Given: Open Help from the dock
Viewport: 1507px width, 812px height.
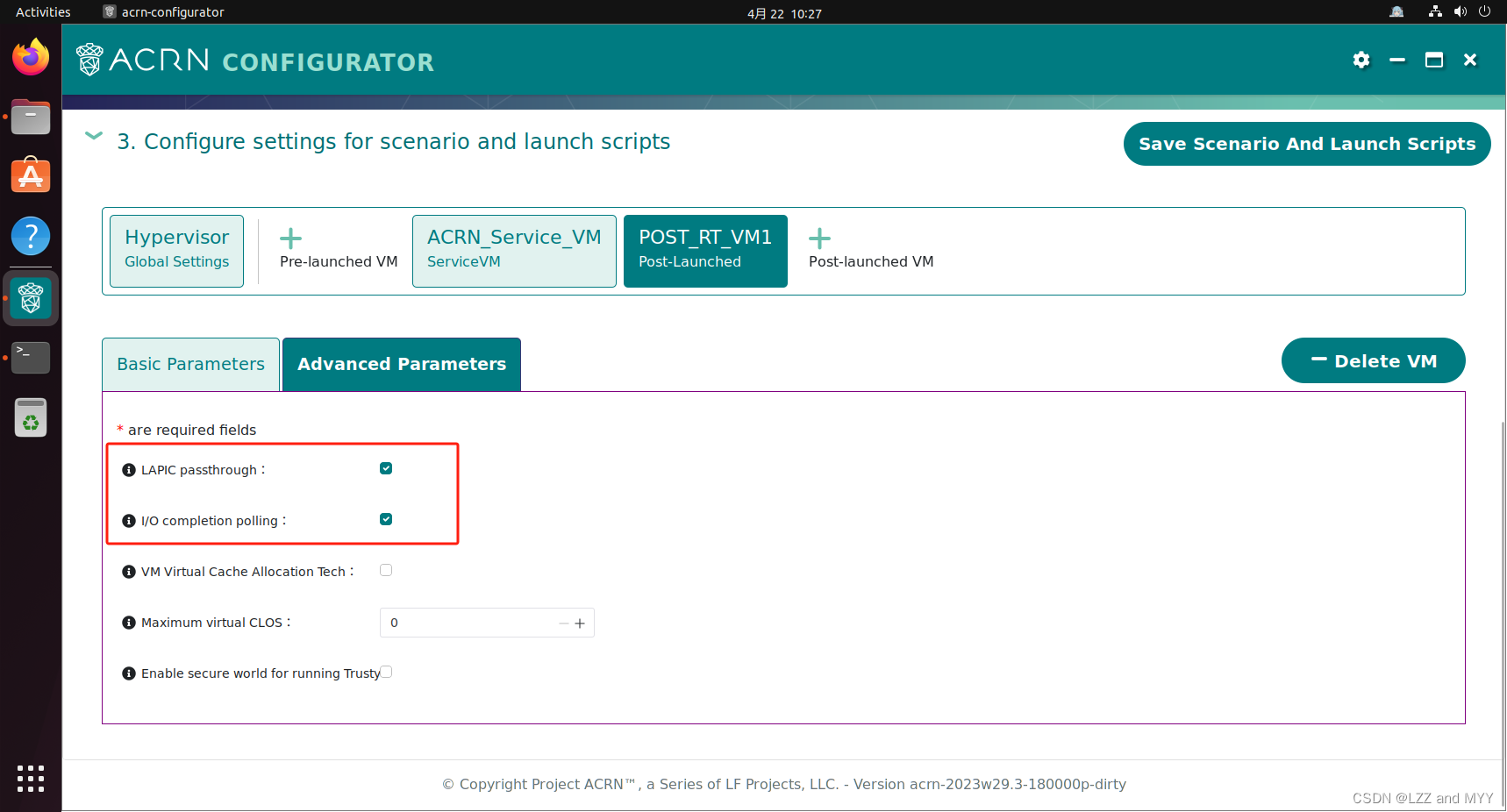Looking at the screenshot, I should pos(31,236).
